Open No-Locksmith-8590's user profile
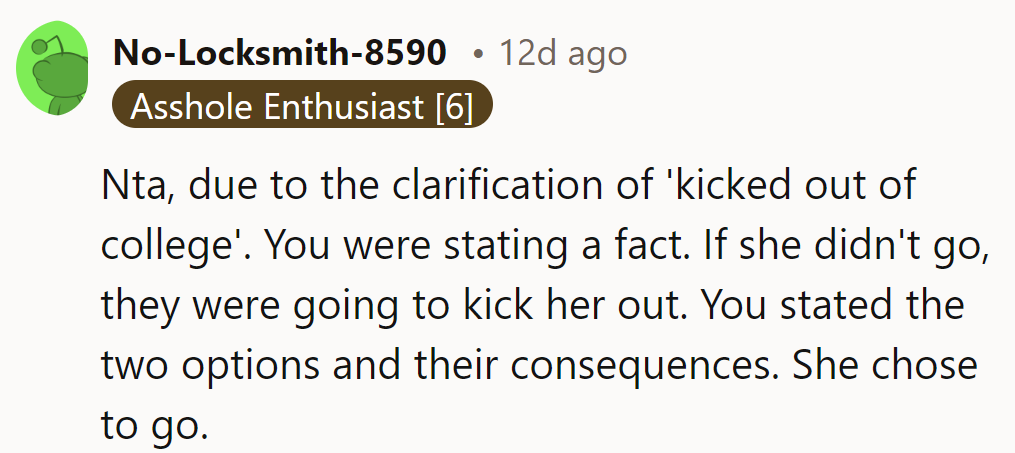This screenshot has width=1015, height=453. coord(280,53)
